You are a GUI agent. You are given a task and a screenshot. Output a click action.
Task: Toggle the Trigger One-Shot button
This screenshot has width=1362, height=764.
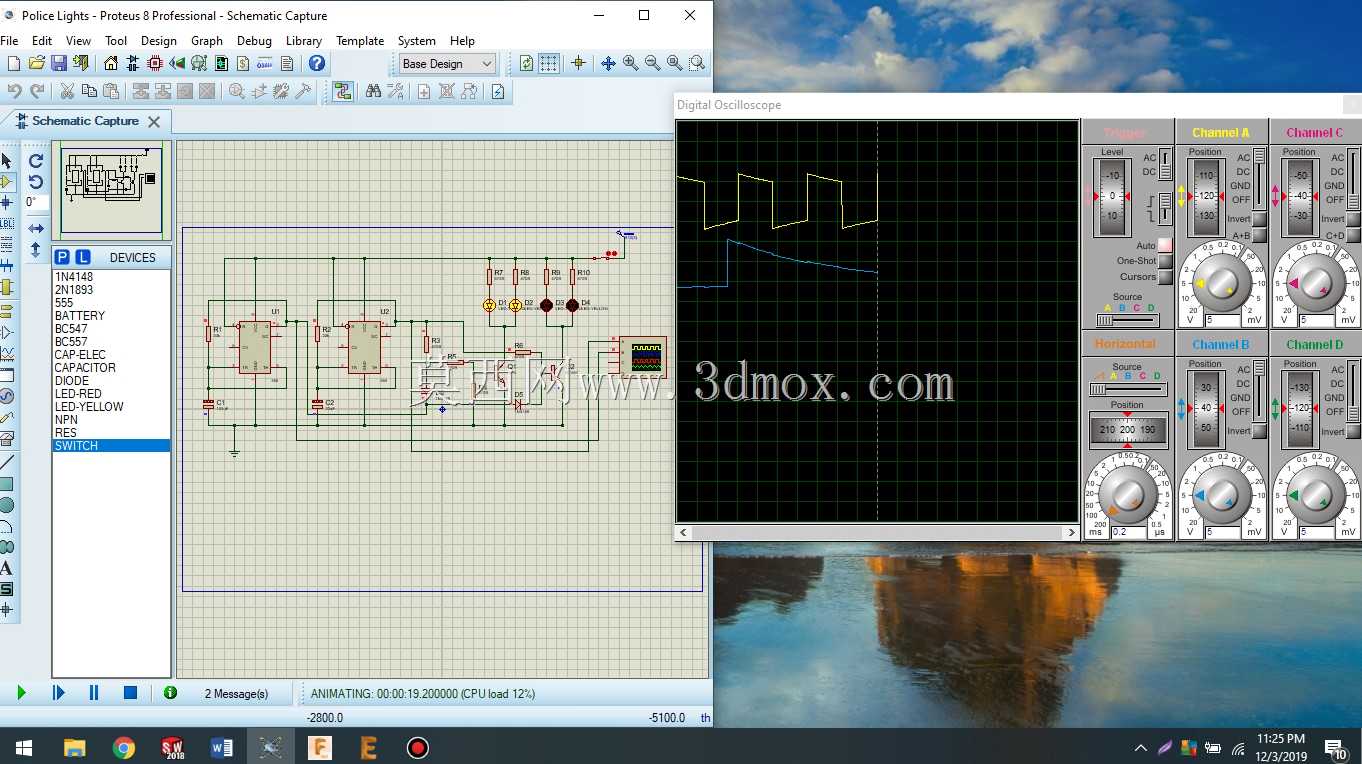[1165, 261]
